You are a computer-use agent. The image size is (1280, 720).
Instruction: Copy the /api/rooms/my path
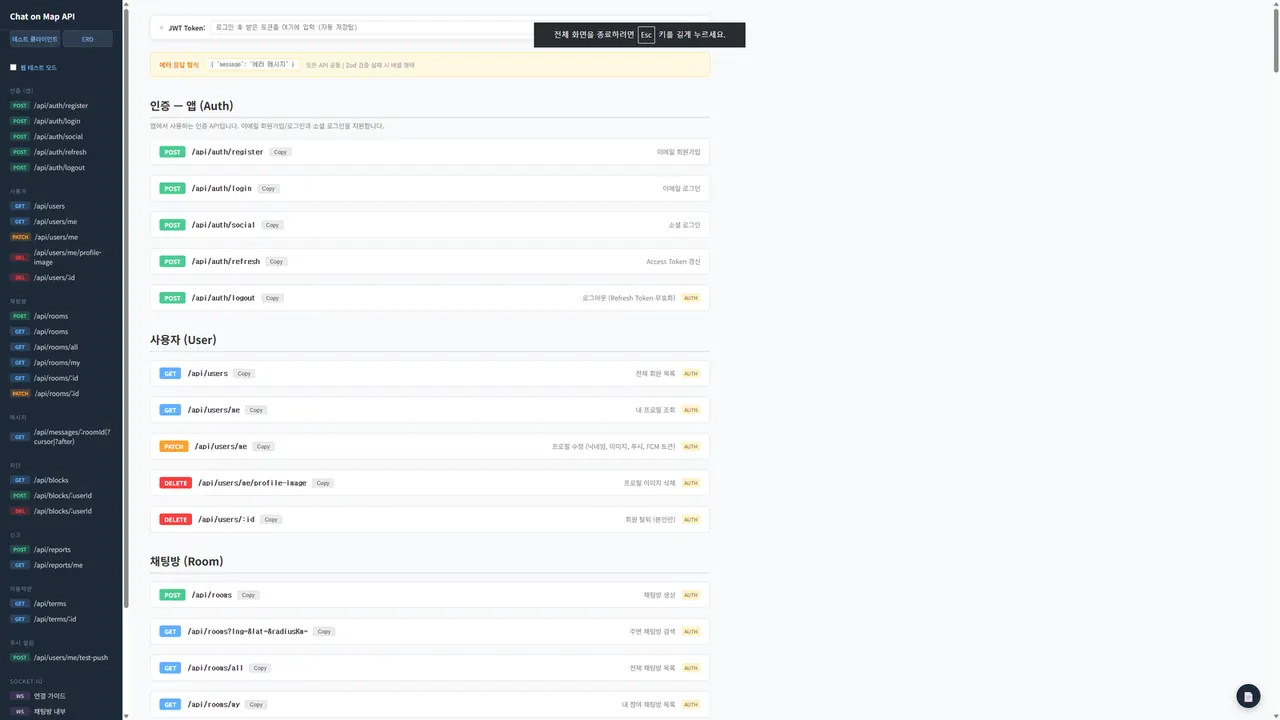point(256,704)
